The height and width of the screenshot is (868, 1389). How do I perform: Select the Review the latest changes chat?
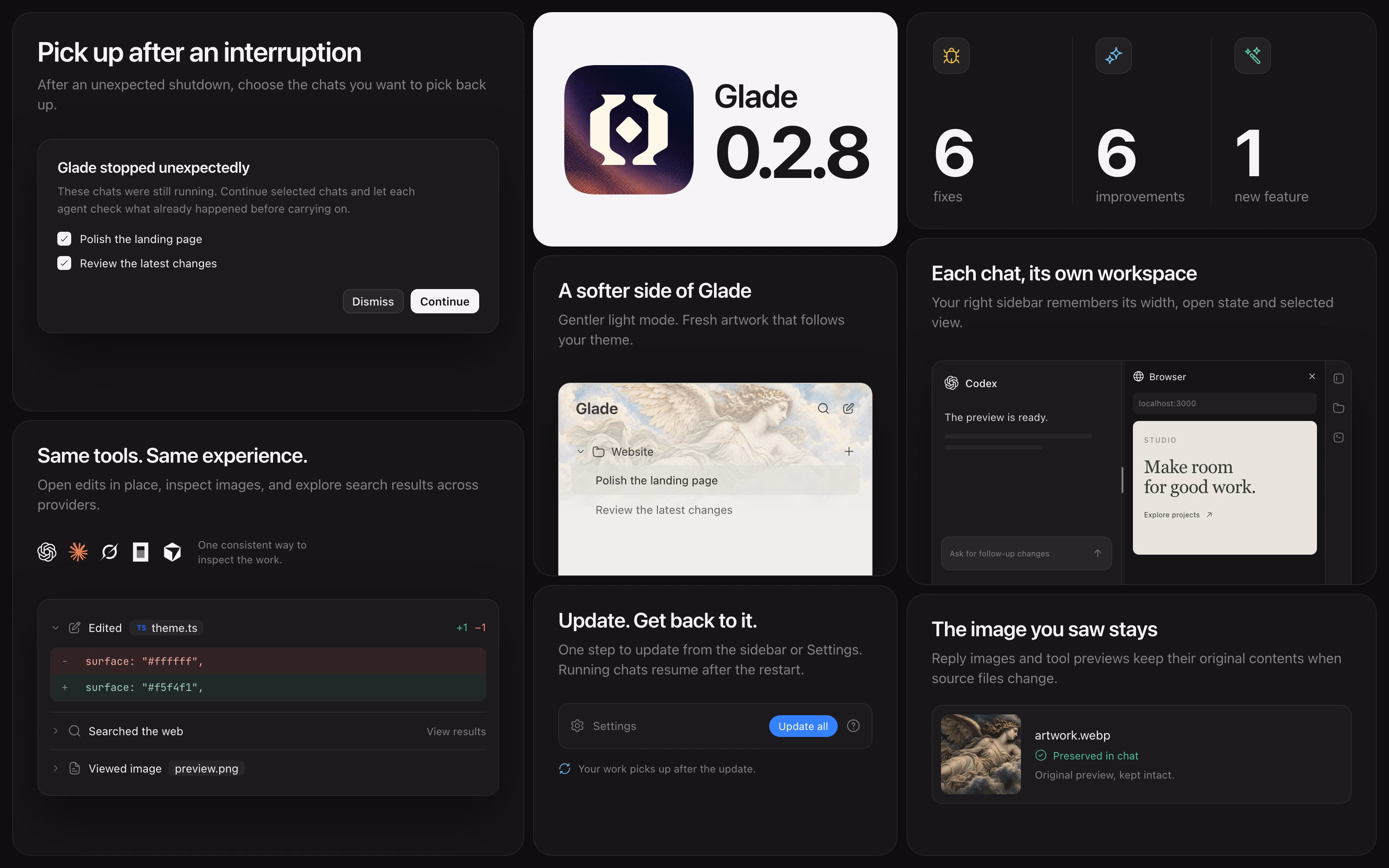pyautogui.click(x=714, y=510)
